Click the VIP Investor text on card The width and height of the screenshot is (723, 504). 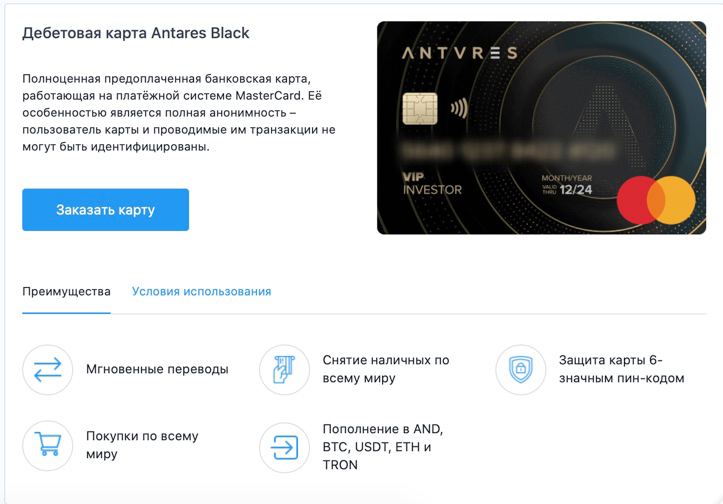pyautogui.click(x=431, y=183)
